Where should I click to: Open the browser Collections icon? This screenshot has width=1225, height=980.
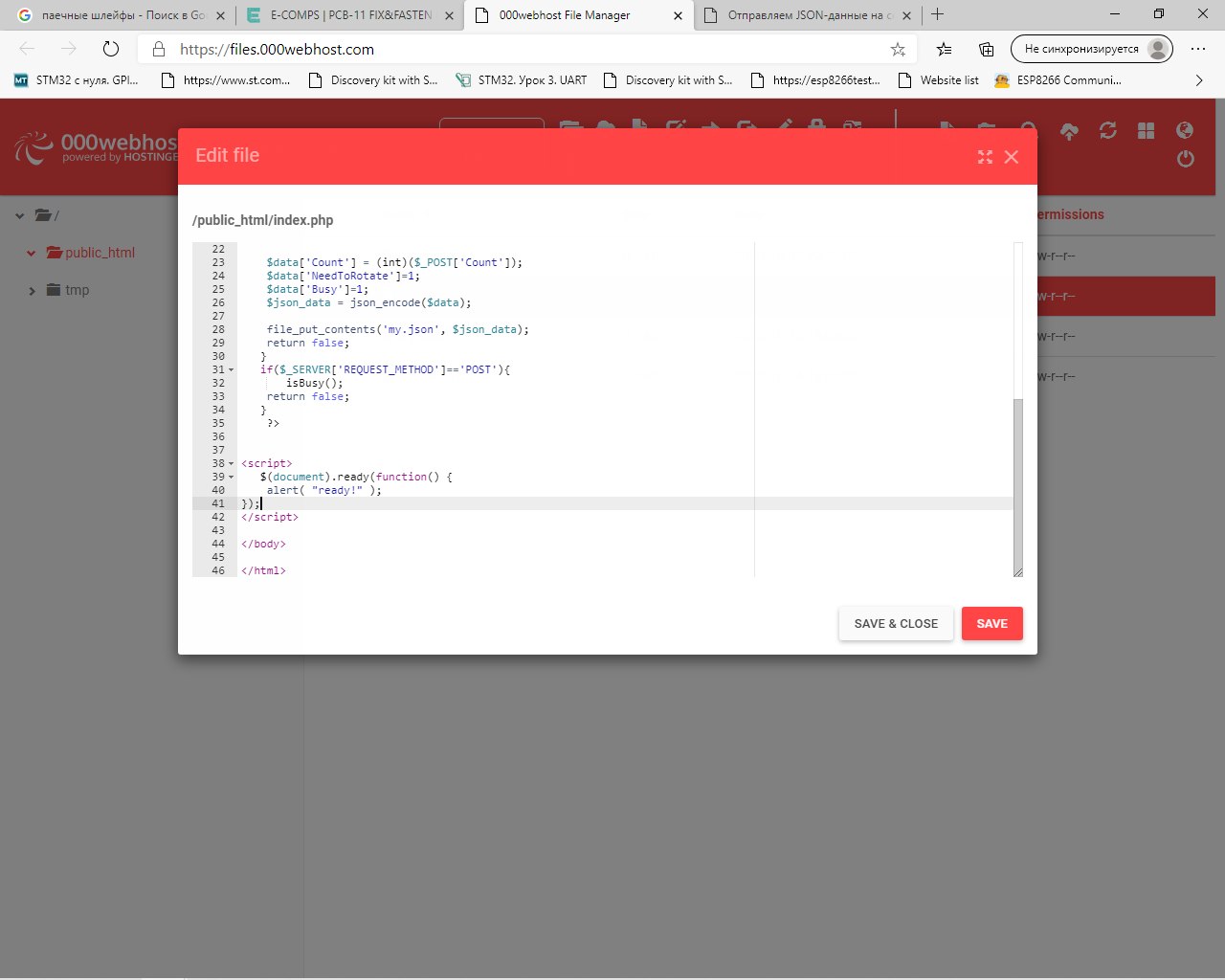coord(987,49)
